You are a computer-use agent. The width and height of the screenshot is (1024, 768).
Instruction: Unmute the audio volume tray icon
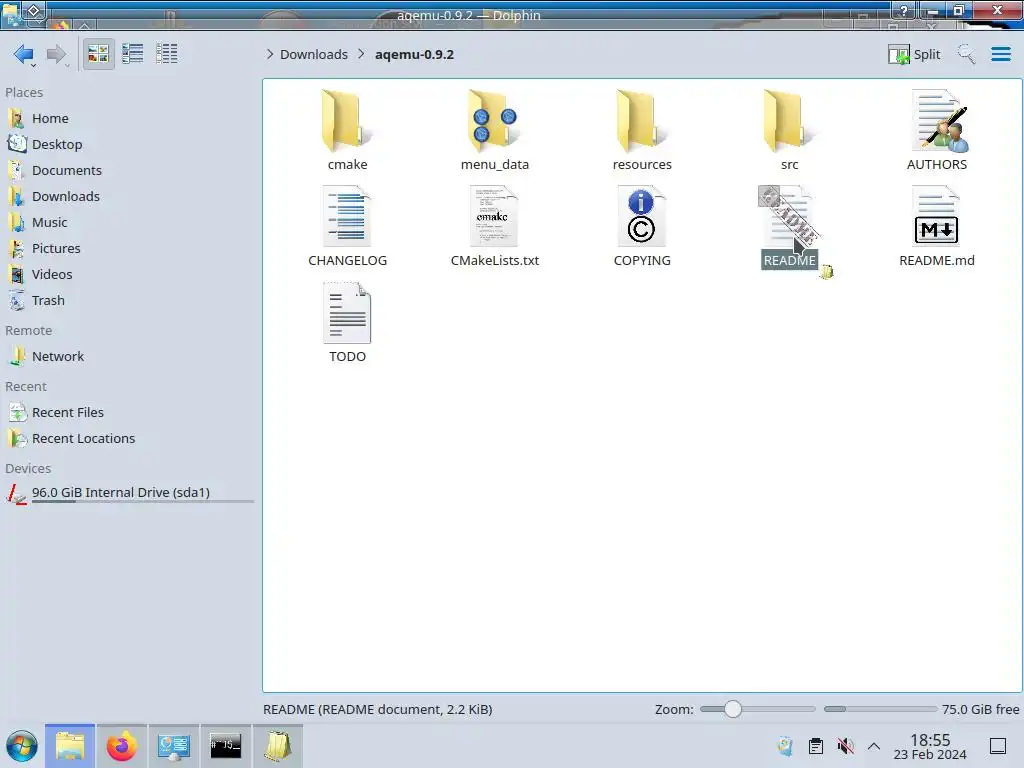845,746
